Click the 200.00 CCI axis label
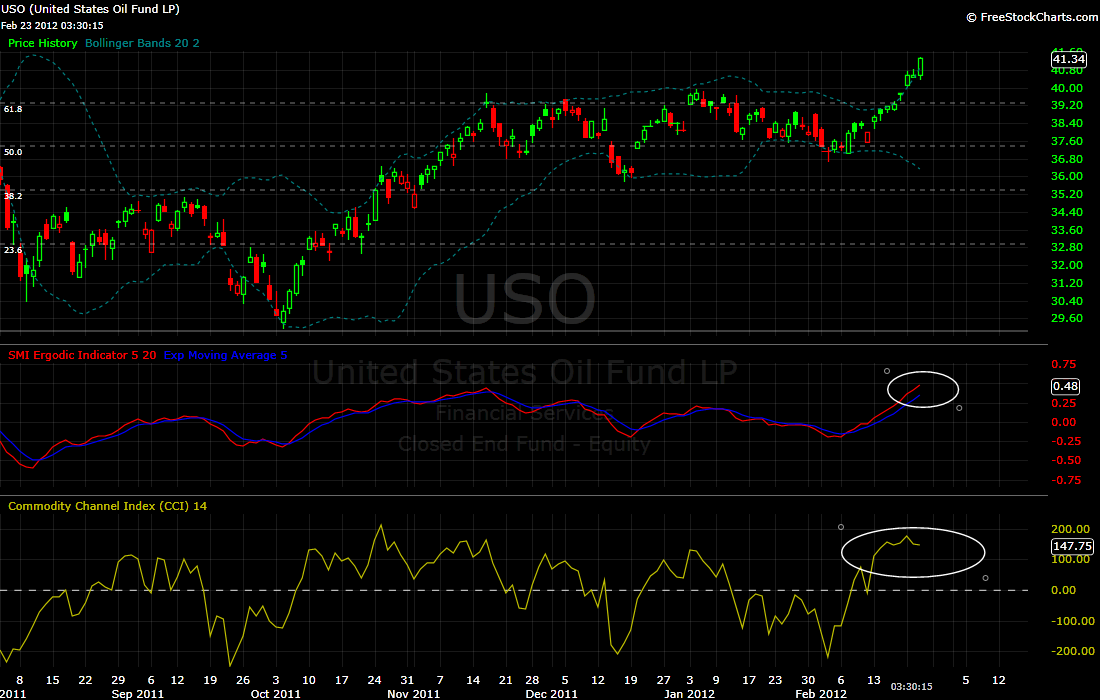The height and width of the screenshot is (700, 1100). [1071, 529]
